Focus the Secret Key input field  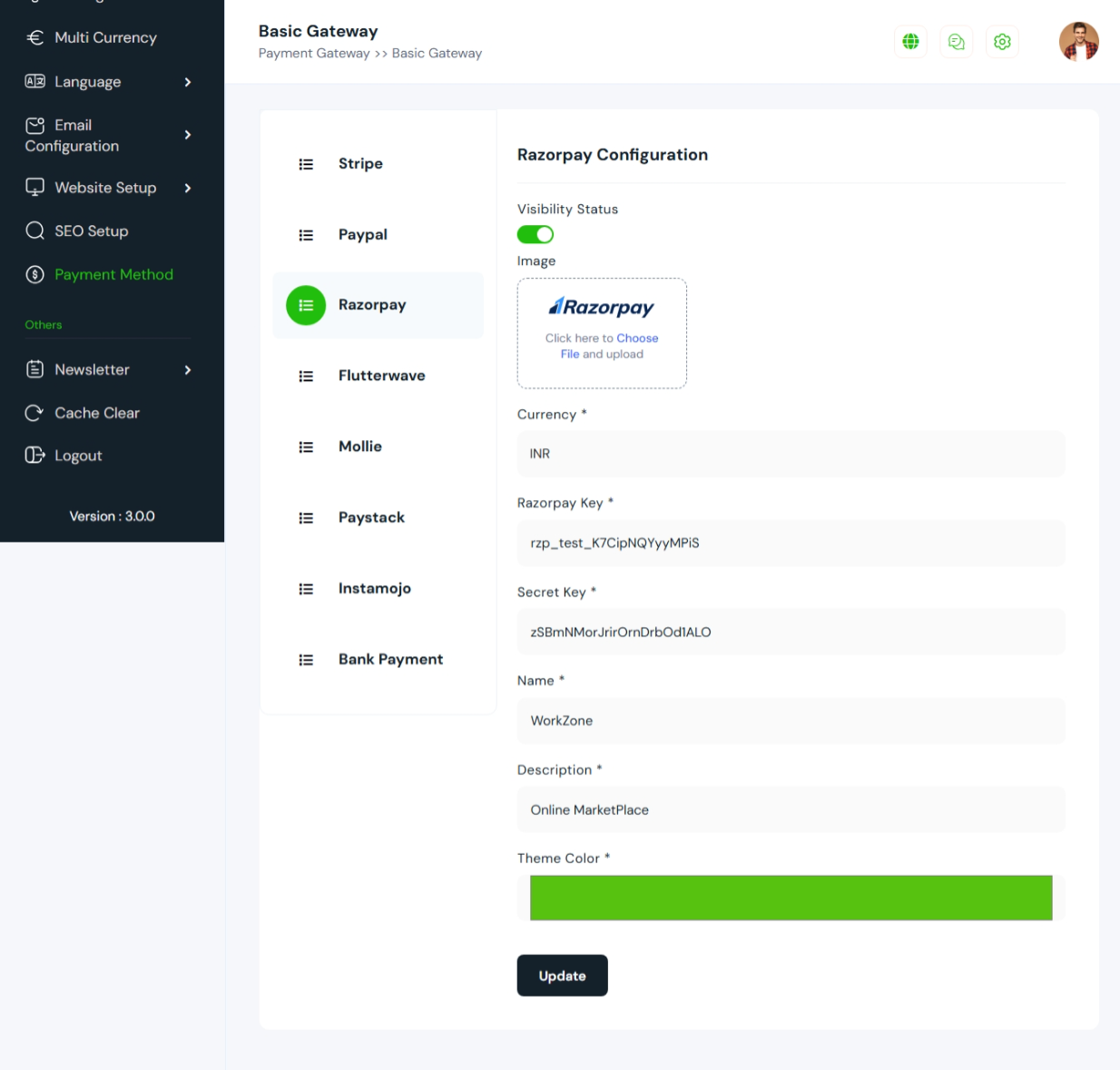tap(791, 632)
